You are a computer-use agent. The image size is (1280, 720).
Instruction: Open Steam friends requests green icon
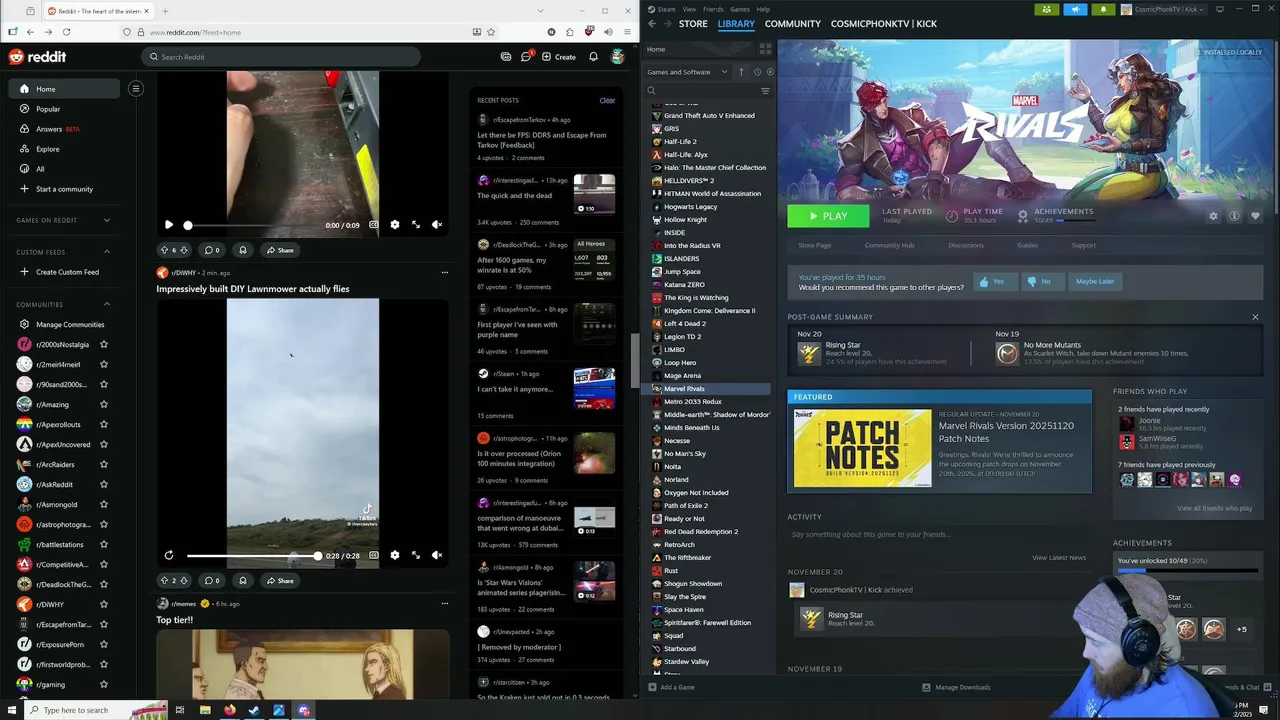(x=1047, y=9)
